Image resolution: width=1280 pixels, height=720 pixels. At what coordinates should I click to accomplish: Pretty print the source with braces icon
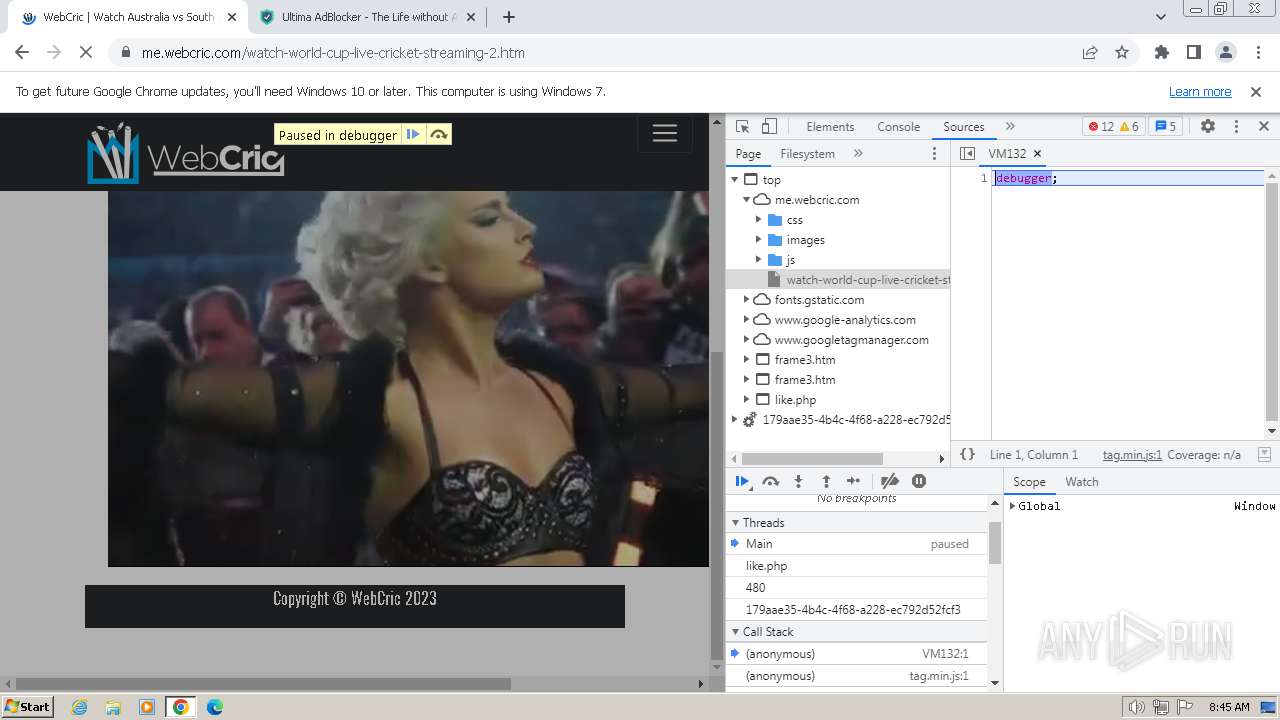click(x=967, y=454)
